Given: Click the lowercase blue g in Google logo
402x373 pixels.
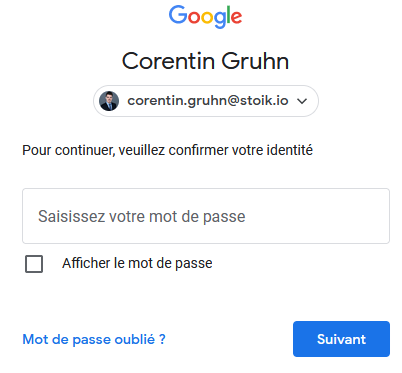Looking at the screenshot, I should point(219,20).
